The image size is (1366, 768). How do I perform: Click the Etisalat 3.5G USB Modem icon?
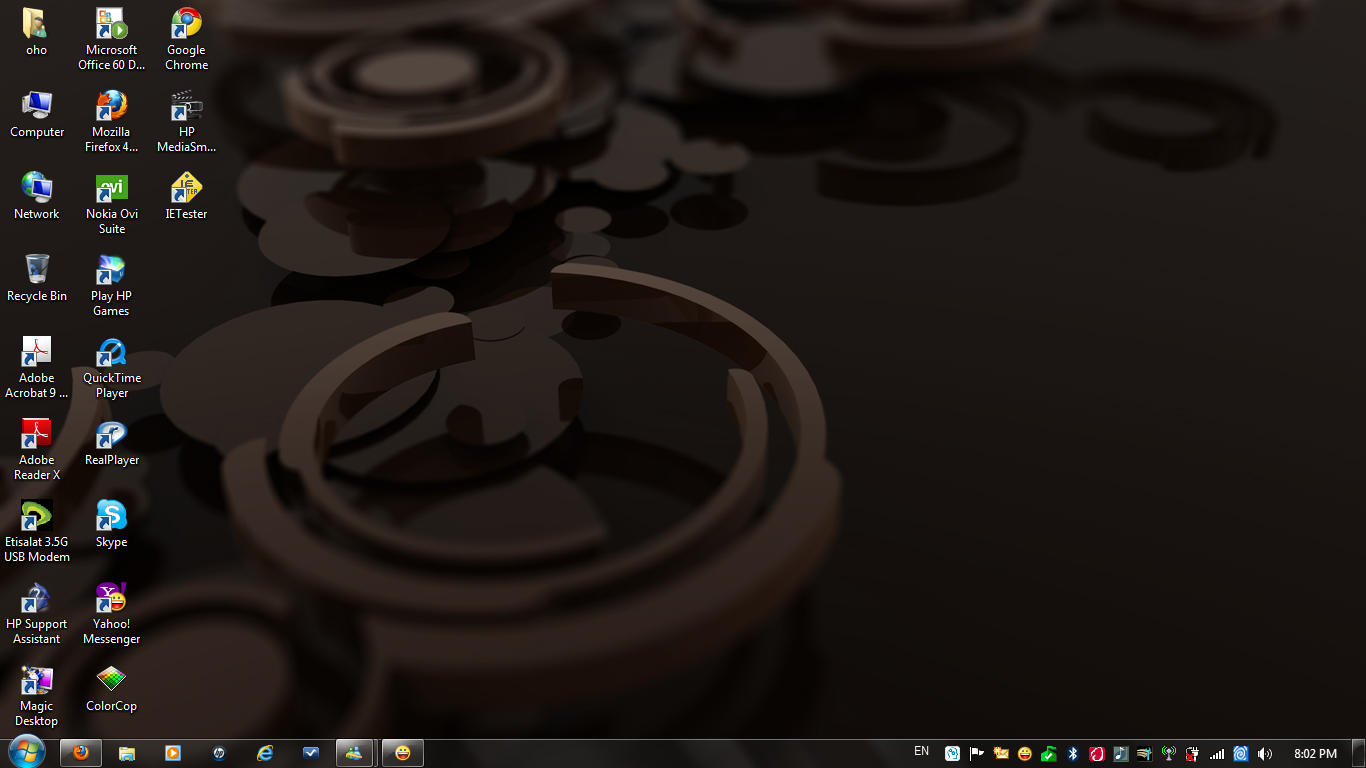pos(37,516)
